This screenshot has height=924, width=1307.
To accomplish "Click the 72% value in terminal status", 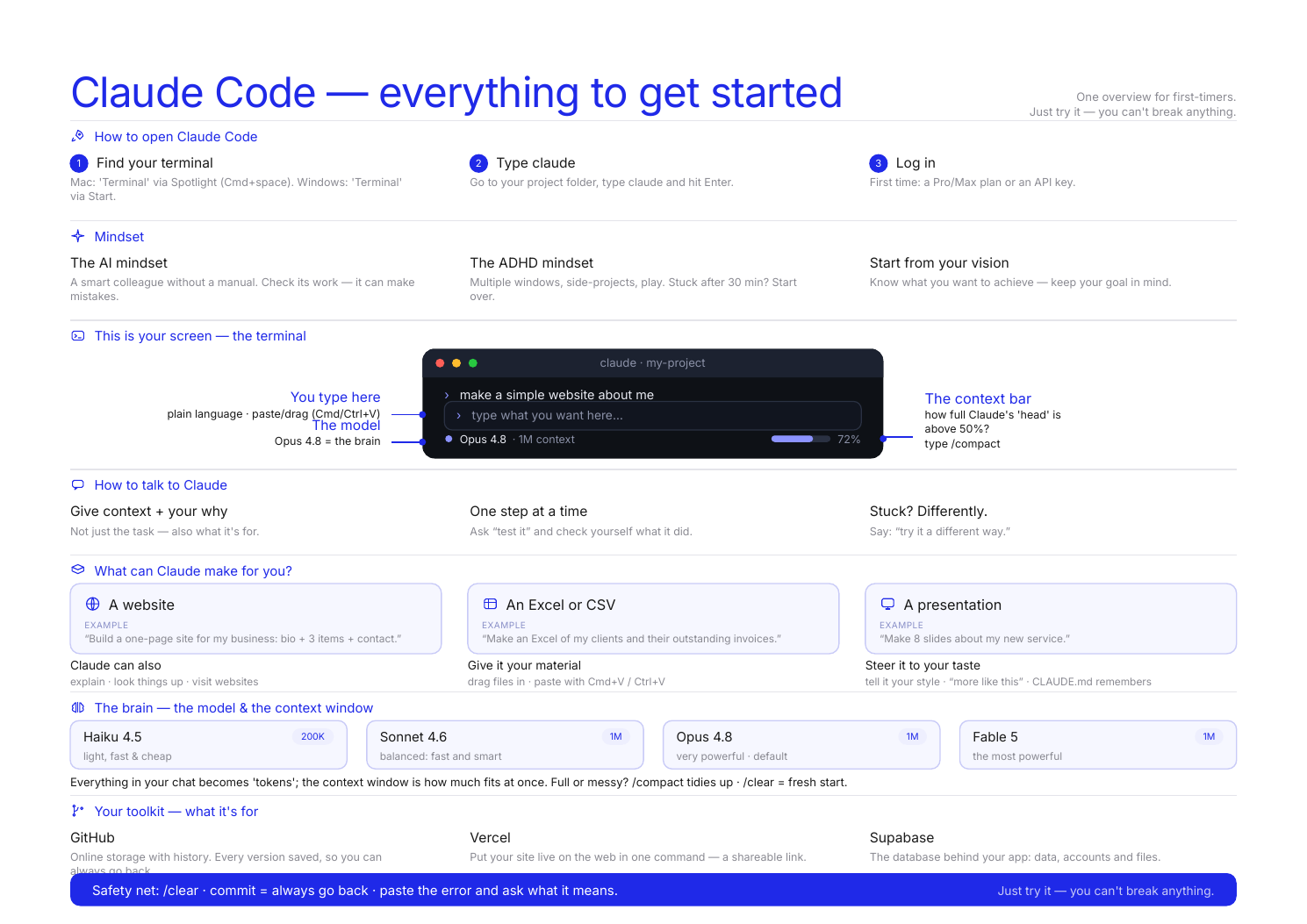I will click(849, 440).
